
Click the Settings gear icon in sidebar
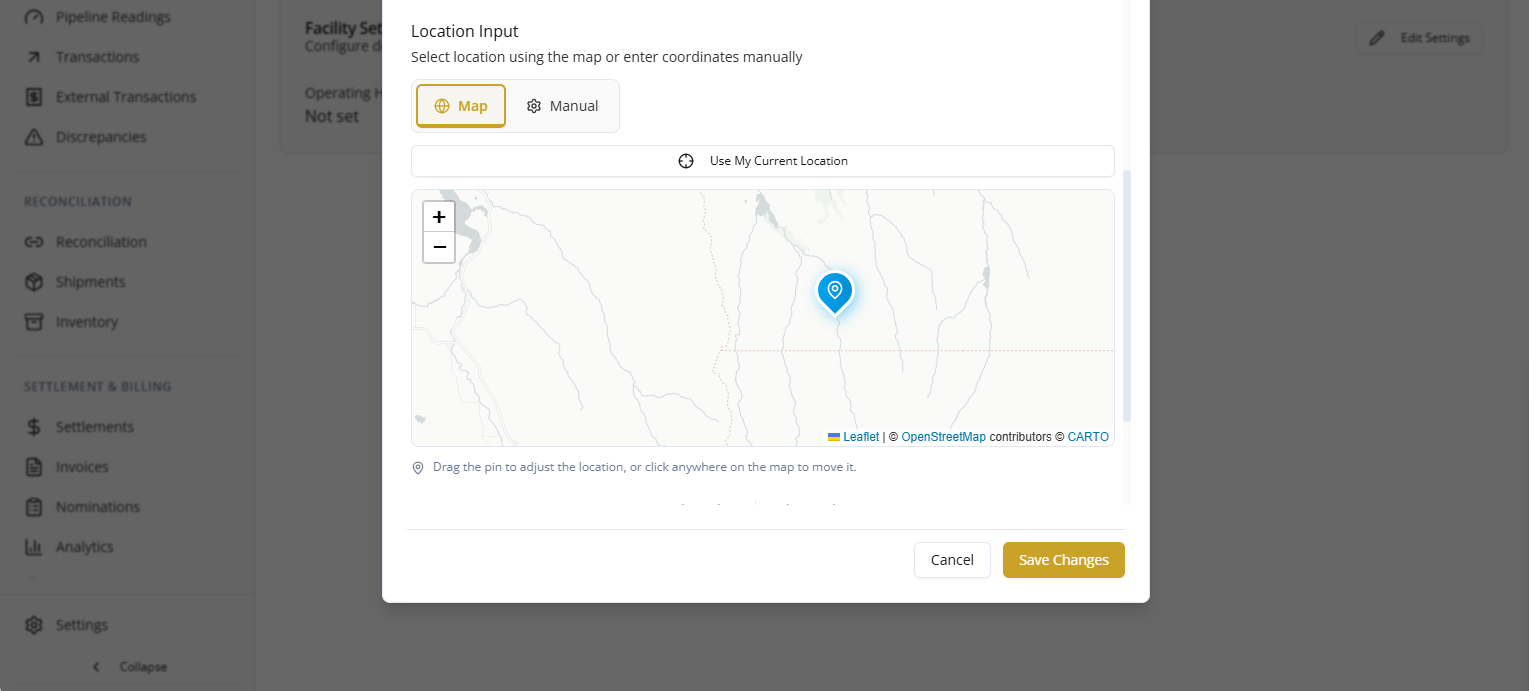coord(34,625)
